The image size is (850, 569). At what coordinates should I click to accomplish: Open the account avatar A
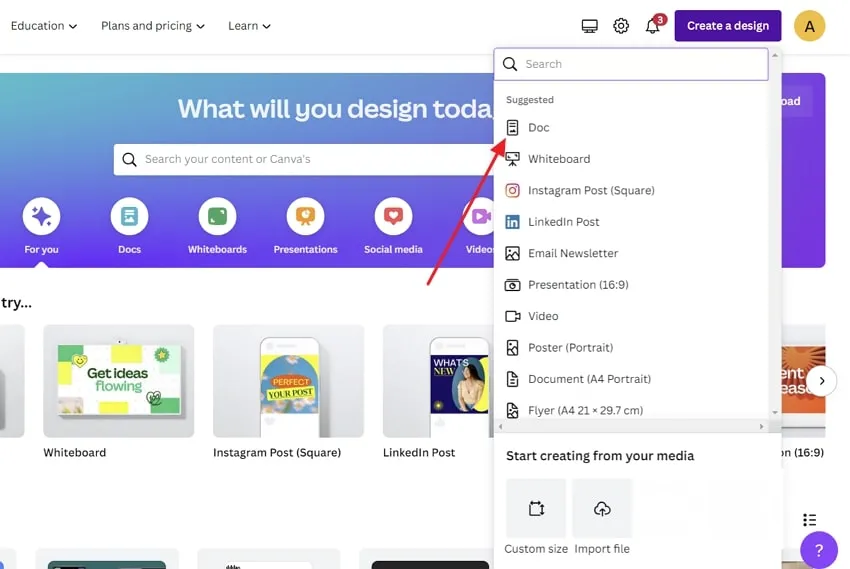[809, 26]
